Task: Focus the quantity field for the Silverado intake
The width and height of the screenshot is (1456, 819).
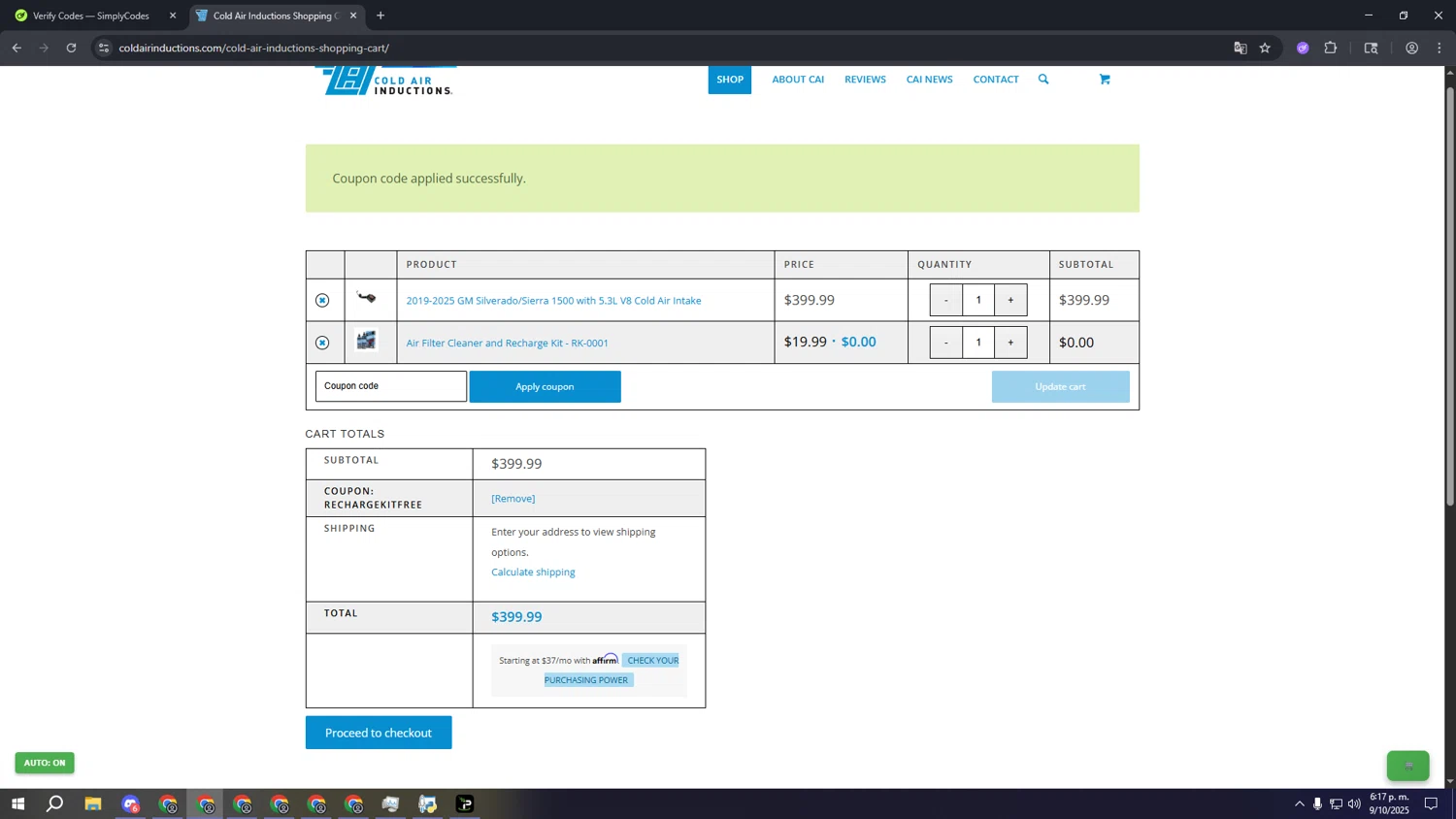Action: pyautogui.click(x=978, y=301)
